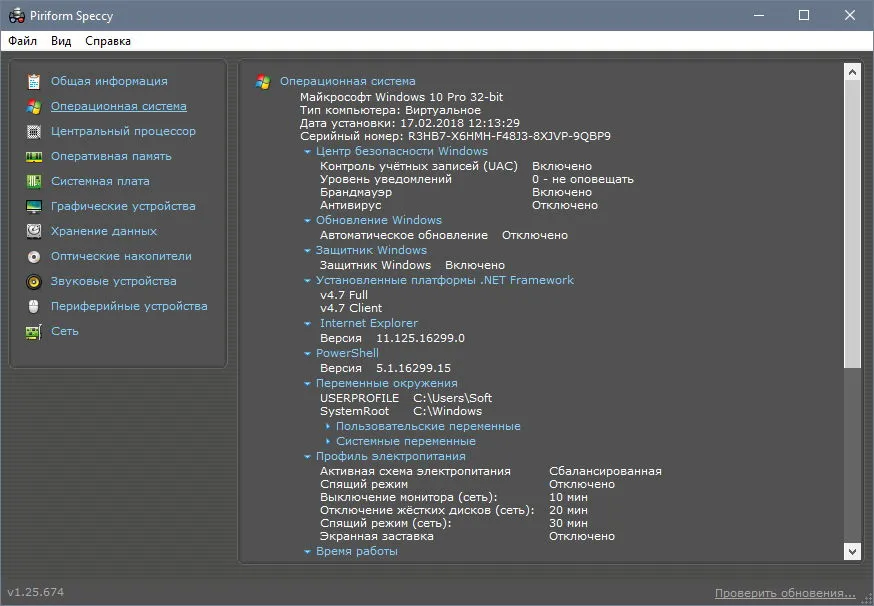Click the Проверить обновления link
Screen dimensions: 874x606
pyautogui.click(x=785, y=593)
